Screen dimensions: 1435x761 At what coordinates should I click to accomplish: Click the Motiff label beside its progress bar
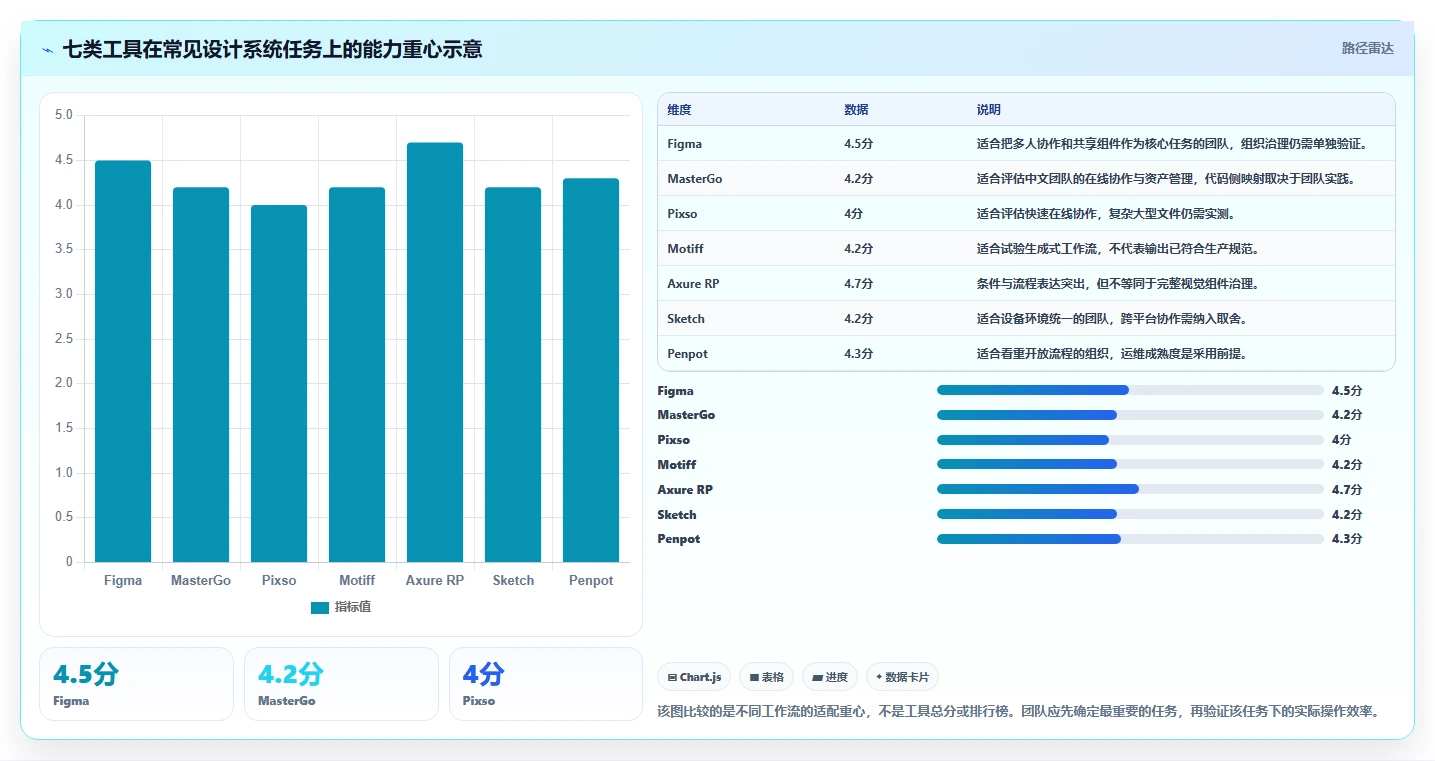click(676, 465)
